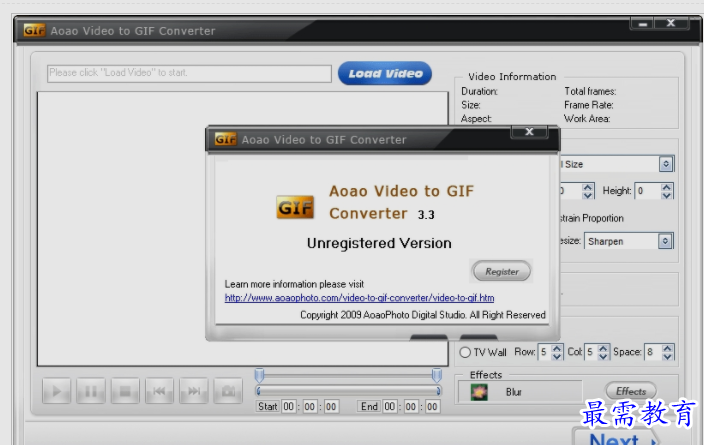Close the about dialog with X
Image resolution: width=704 pixels, height=445 pixels.
coord(529,132)
